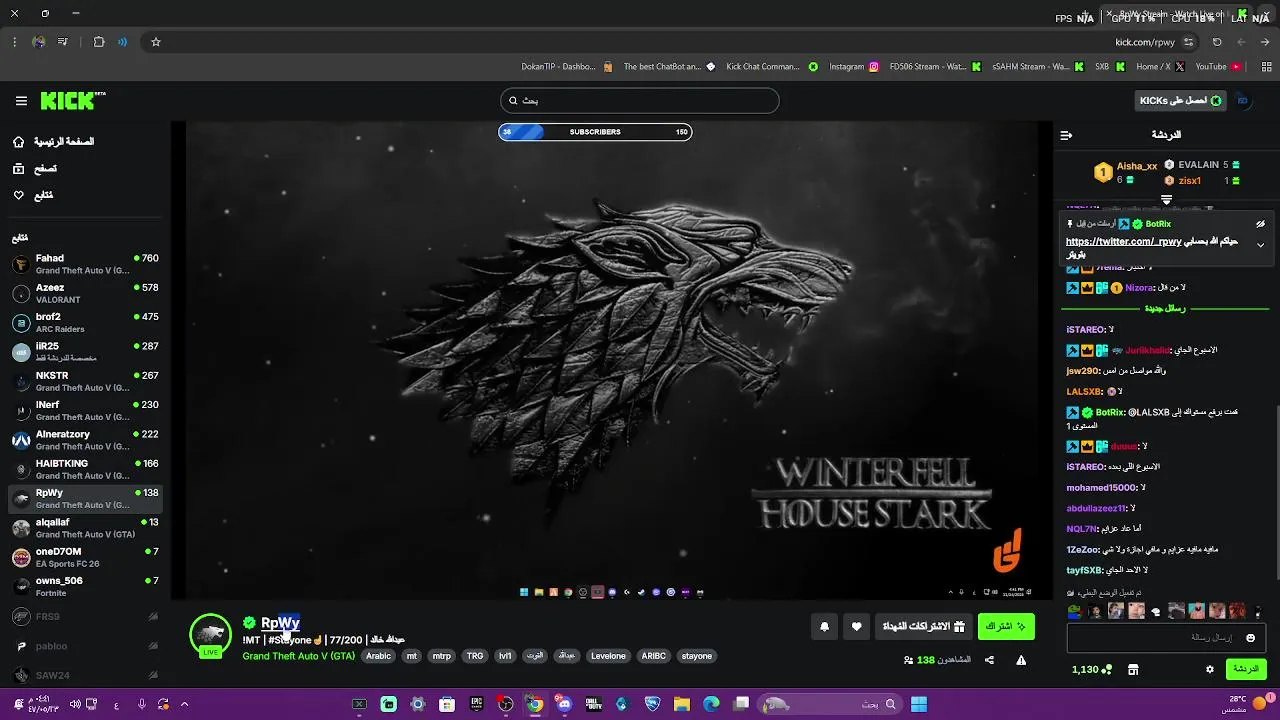This screenshot has height=720, width=1280.
Task: Click the stayone tag
Action: pos(697,656)
